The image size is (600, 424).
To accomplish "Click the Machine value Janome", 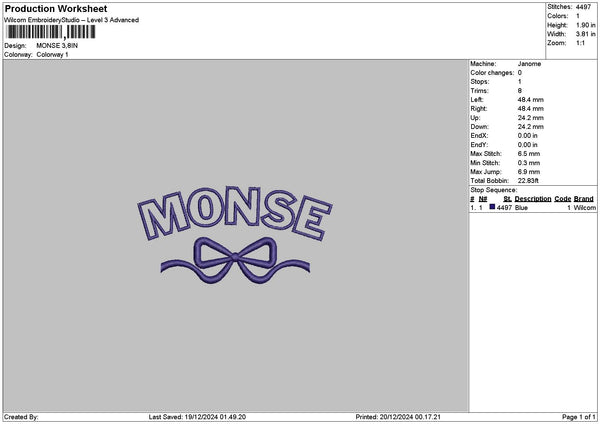I will click(529, 64).
